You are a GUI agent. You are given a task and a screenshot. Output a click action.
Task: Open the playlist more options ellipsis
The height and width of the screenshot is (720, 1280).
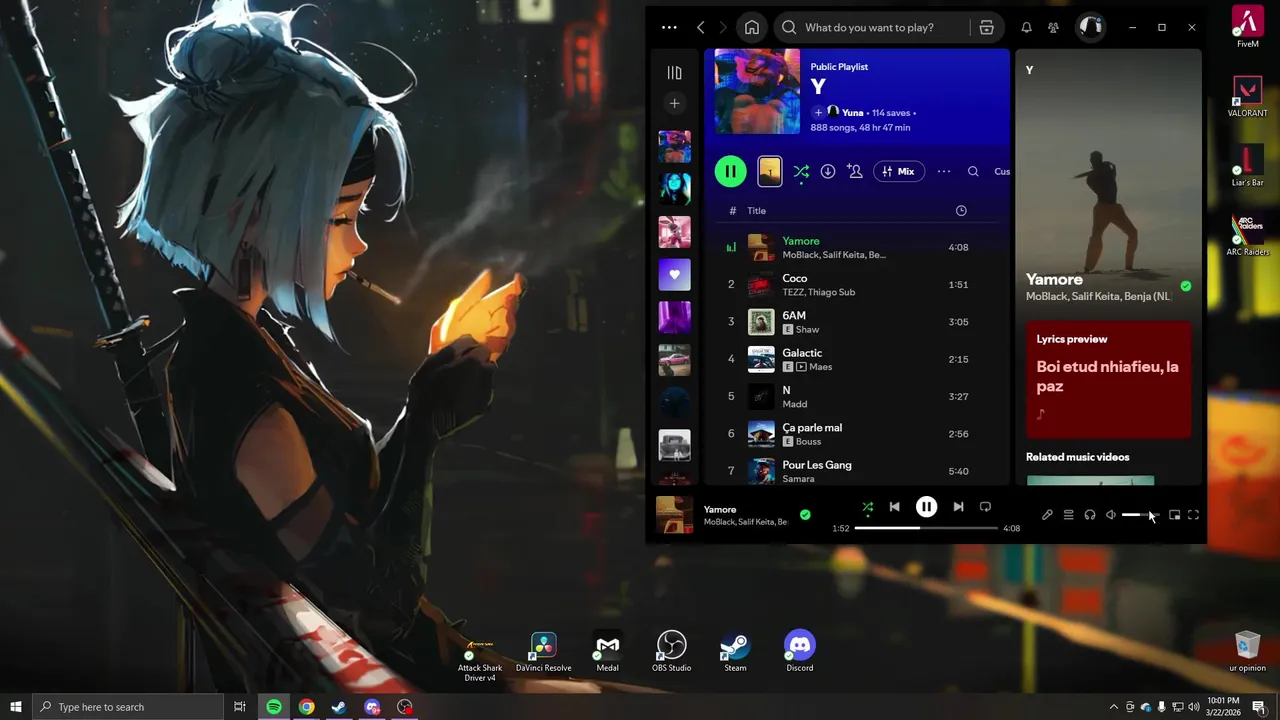point(944,171)
